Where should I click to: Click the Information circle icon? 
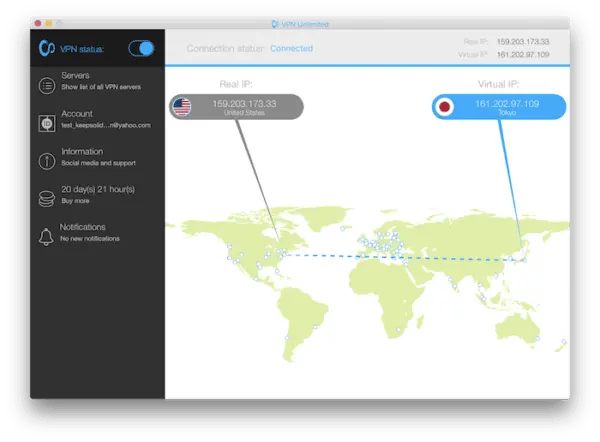click(47, 161)
